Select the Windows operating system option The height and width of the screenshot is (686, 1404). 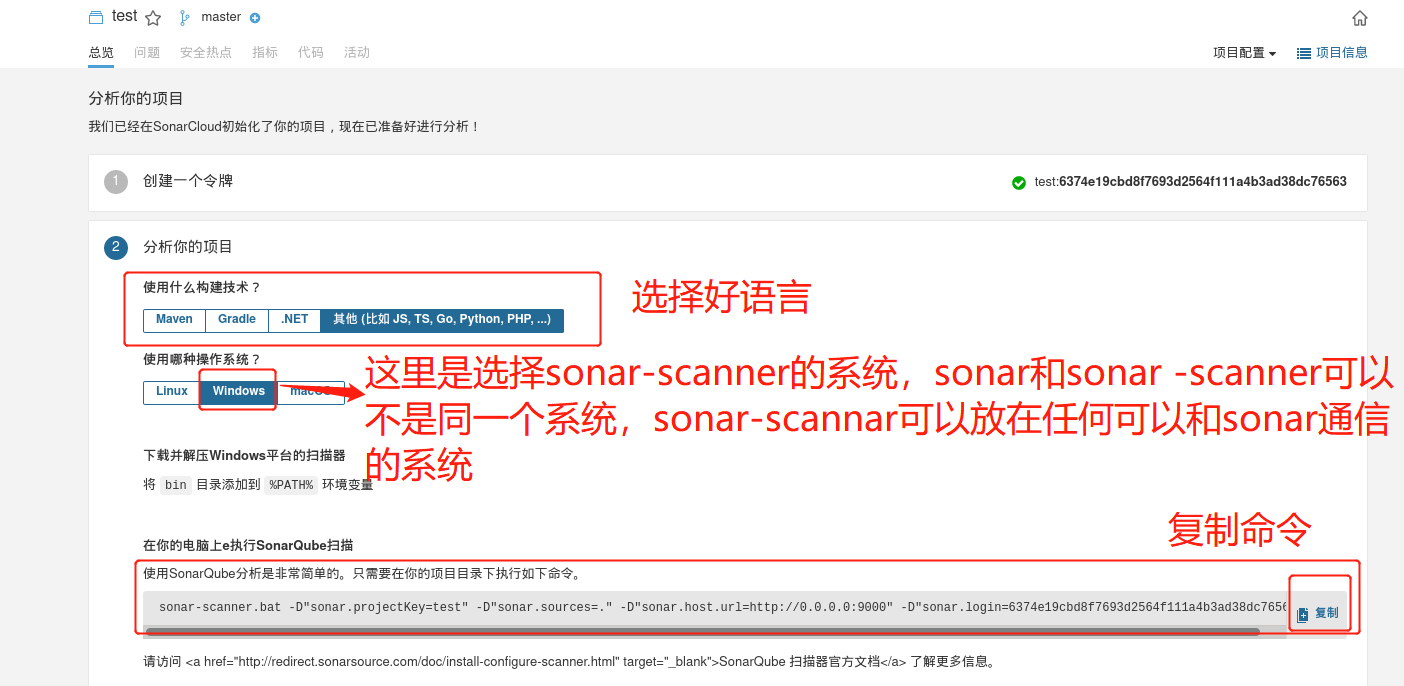click(x=238, y=392)
